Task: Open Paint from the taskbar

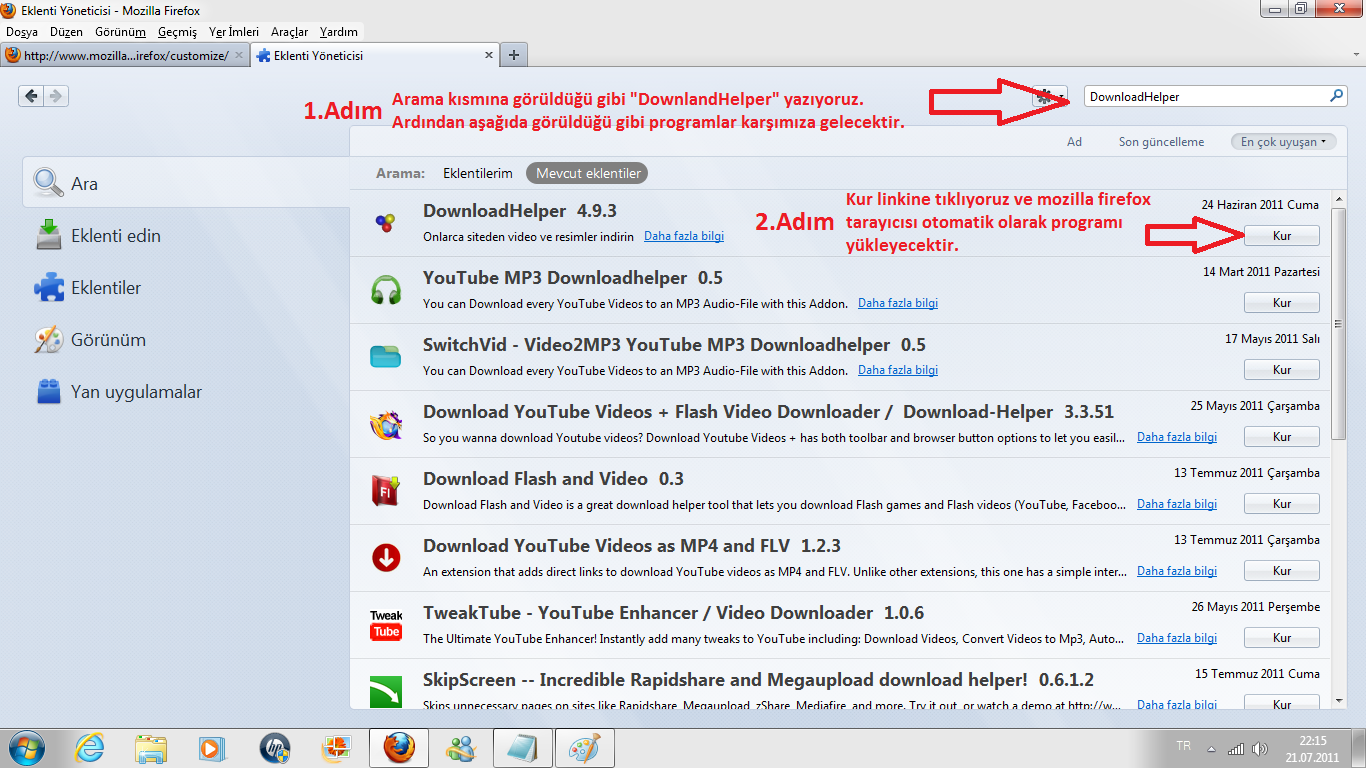Action: [x=583, y=748]
